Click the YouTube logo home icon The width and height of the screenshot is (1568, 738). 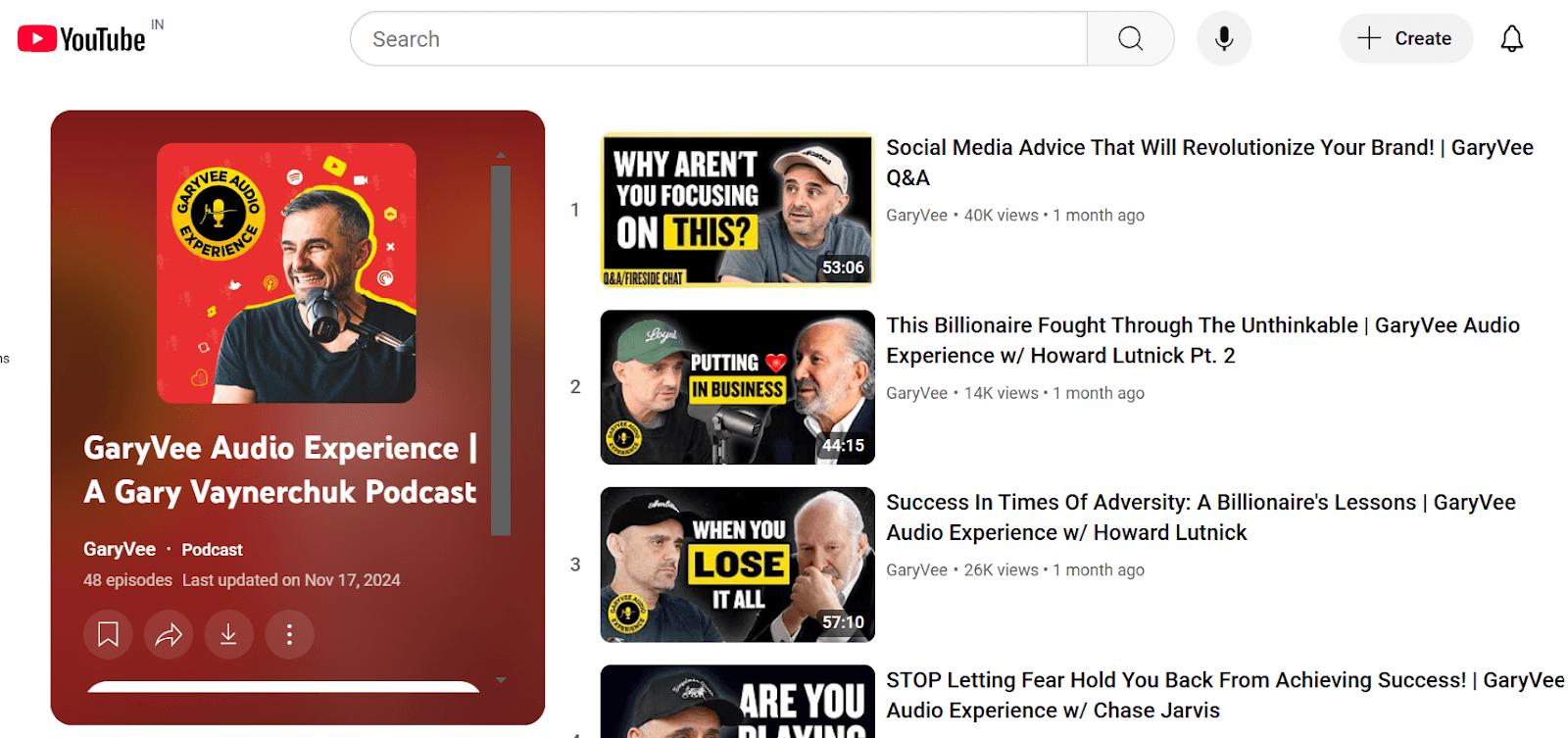click(81, 39)
